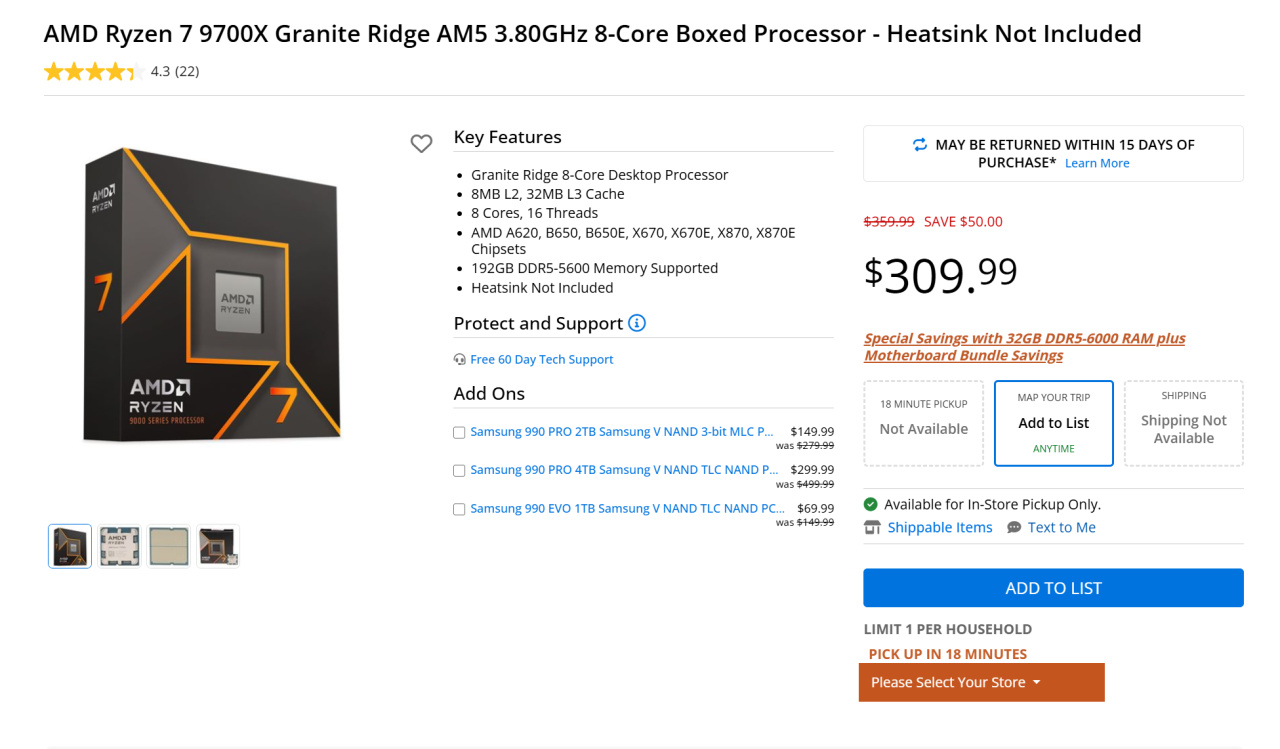Click the green in-store availability checkmark

pos(870,504)
